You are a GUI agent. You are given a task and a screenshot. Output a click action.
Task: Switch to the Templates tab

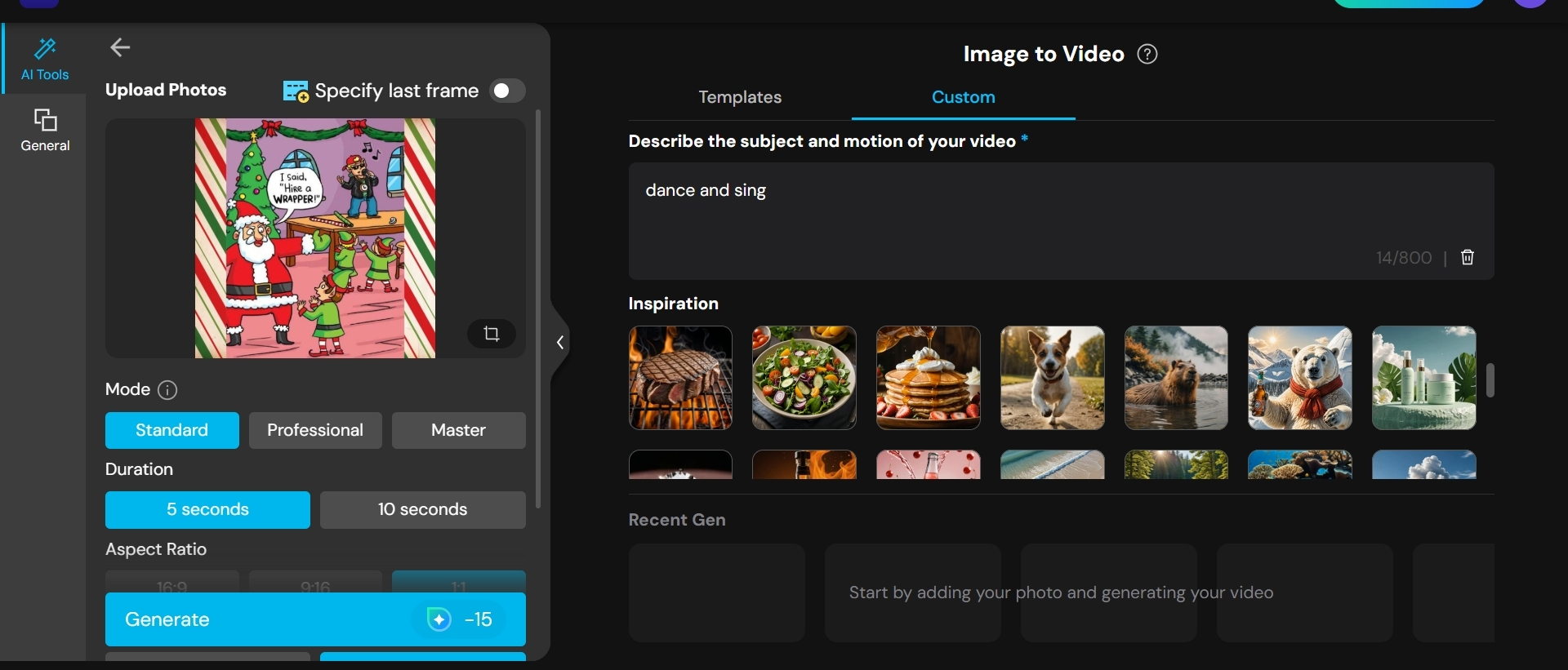click(x=740, y=97)
